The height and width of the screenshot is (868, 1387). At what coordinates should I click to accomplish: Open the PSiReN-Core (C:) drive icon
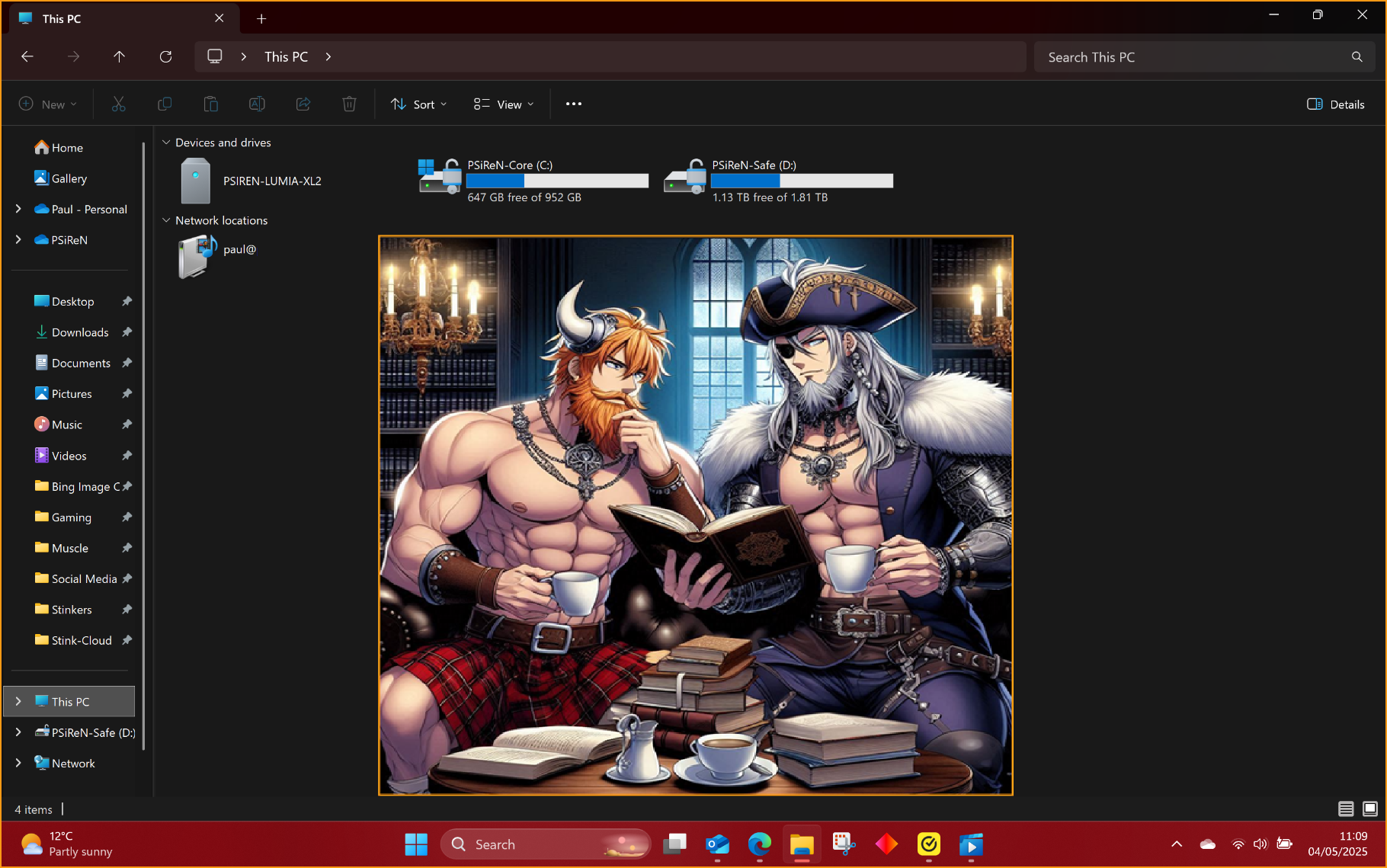[x=440, y=178]
